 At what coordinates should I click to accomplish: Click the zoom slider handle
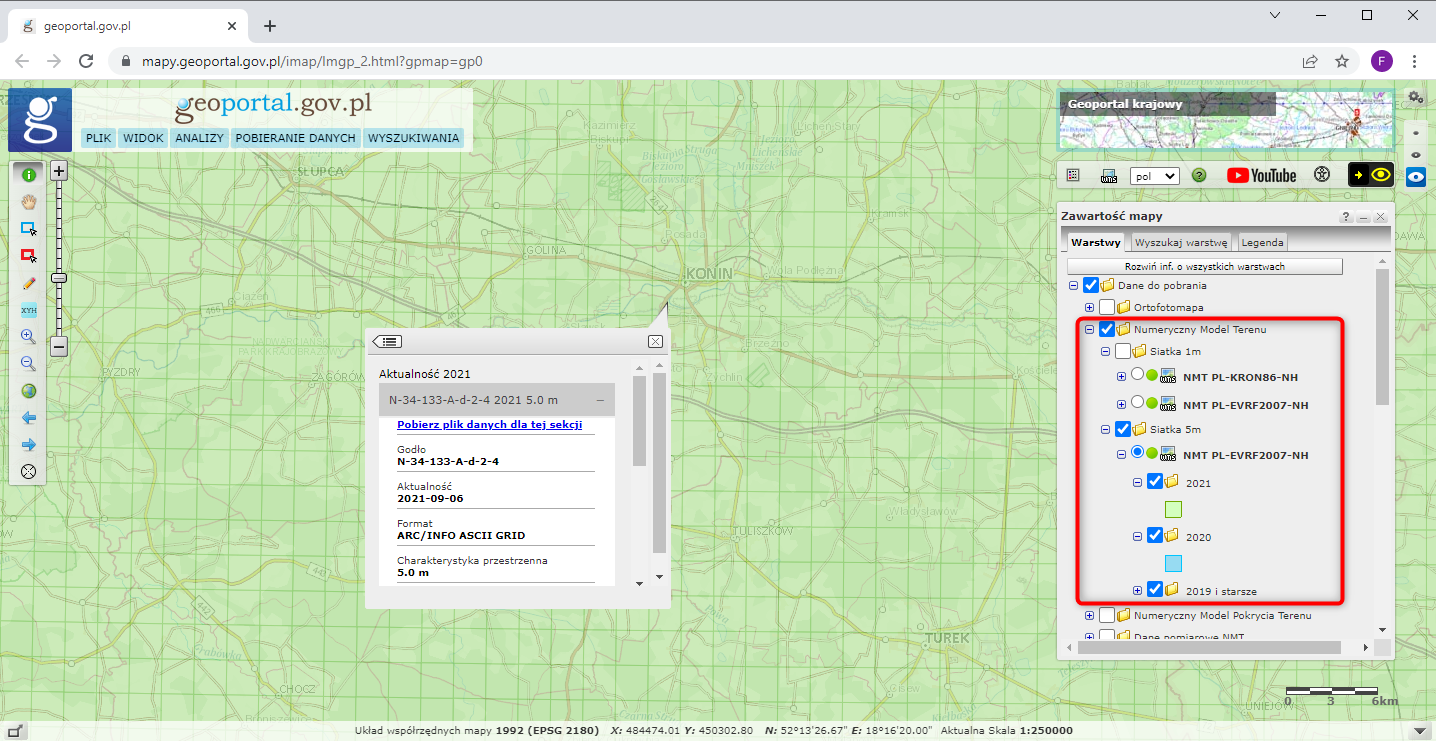59,278
